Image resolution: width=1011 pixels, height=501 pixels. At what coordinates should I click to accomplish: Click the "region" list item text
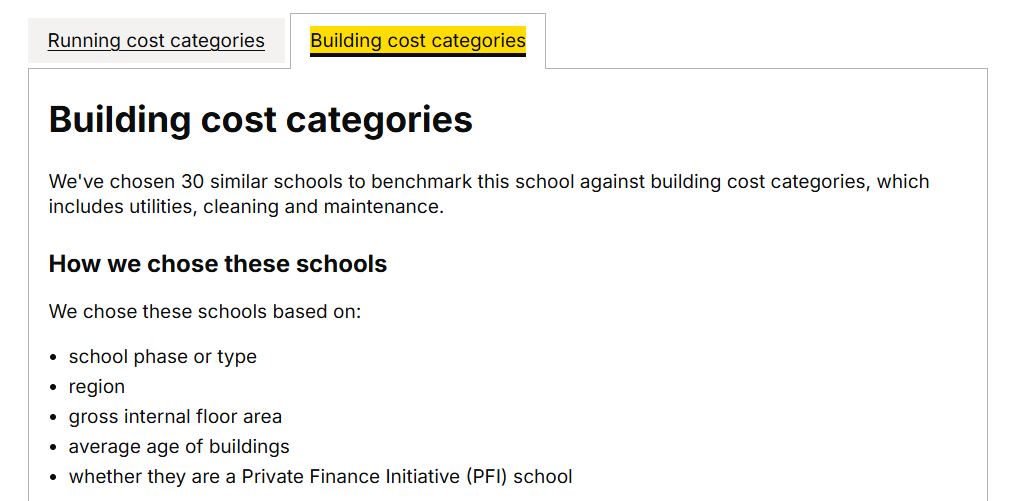coord(97,387)
